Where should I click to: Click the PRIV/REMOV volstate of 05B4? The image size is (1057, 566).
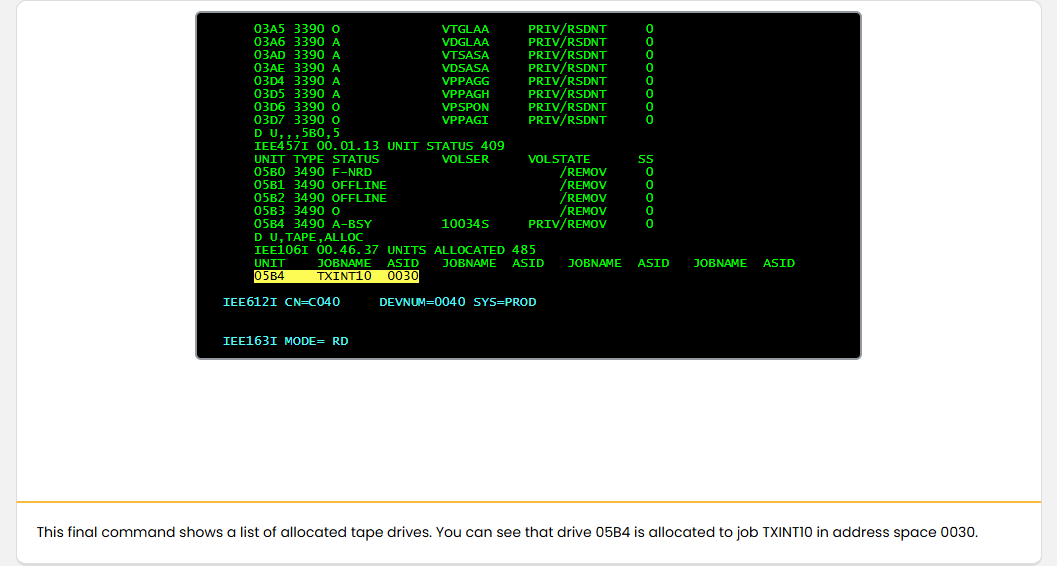pyautogui.click(x=567, y=224)
